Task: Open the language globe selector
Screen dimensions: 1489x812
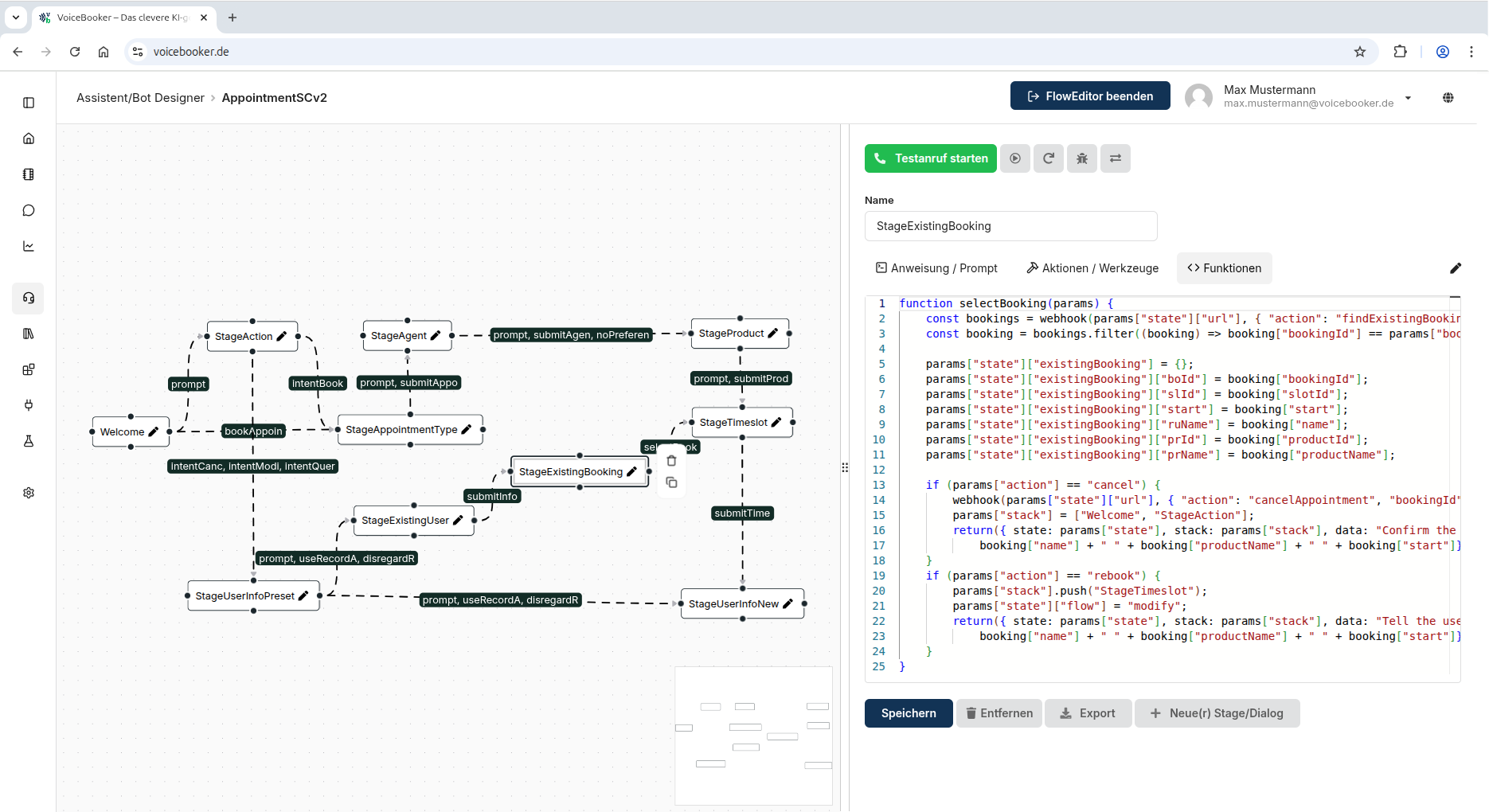Action: pyautogui.click(x=1448, y=97)
